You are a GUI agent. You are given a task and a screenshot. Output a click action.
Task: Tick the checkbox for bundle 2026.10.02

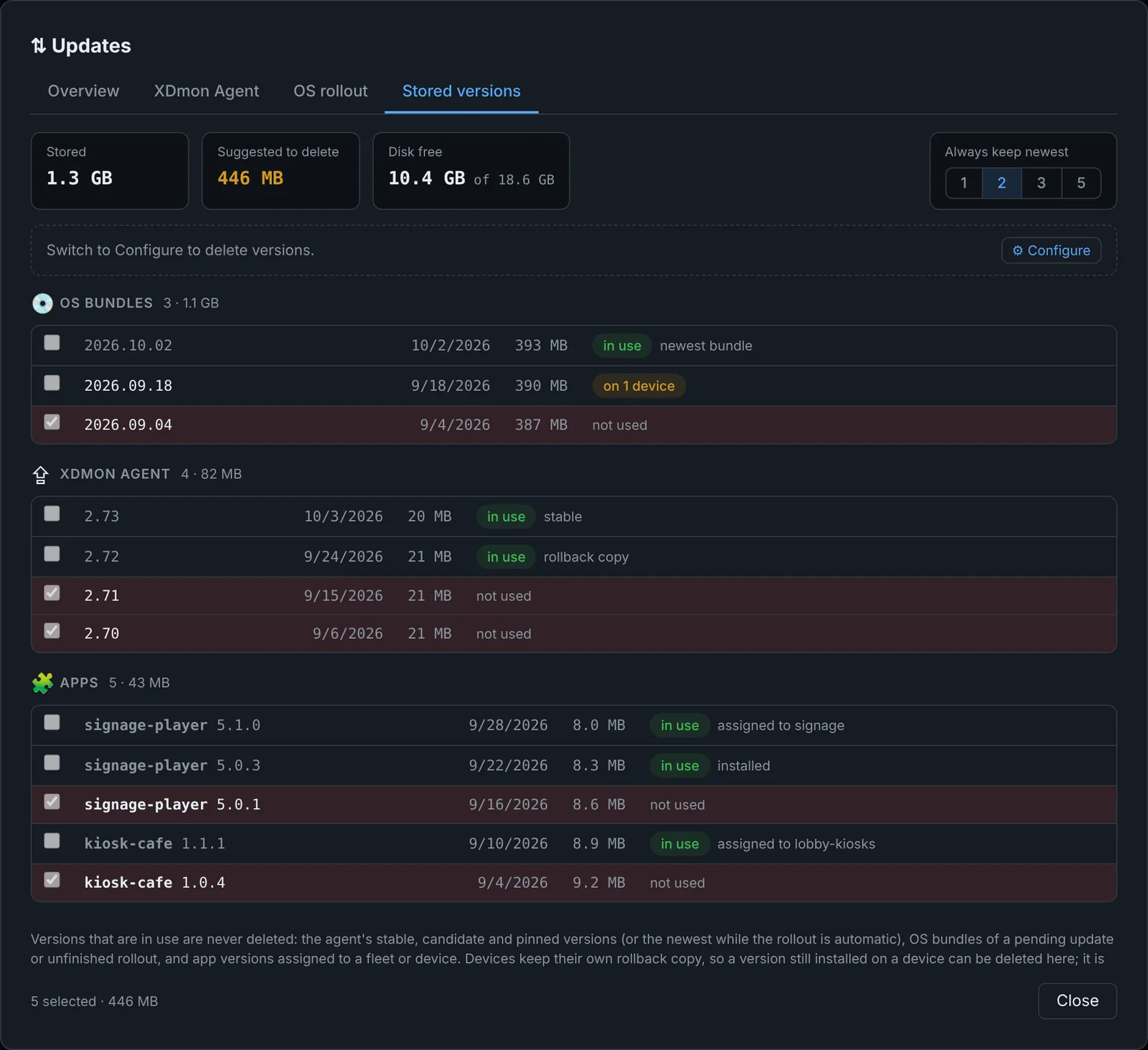(52, 343)
